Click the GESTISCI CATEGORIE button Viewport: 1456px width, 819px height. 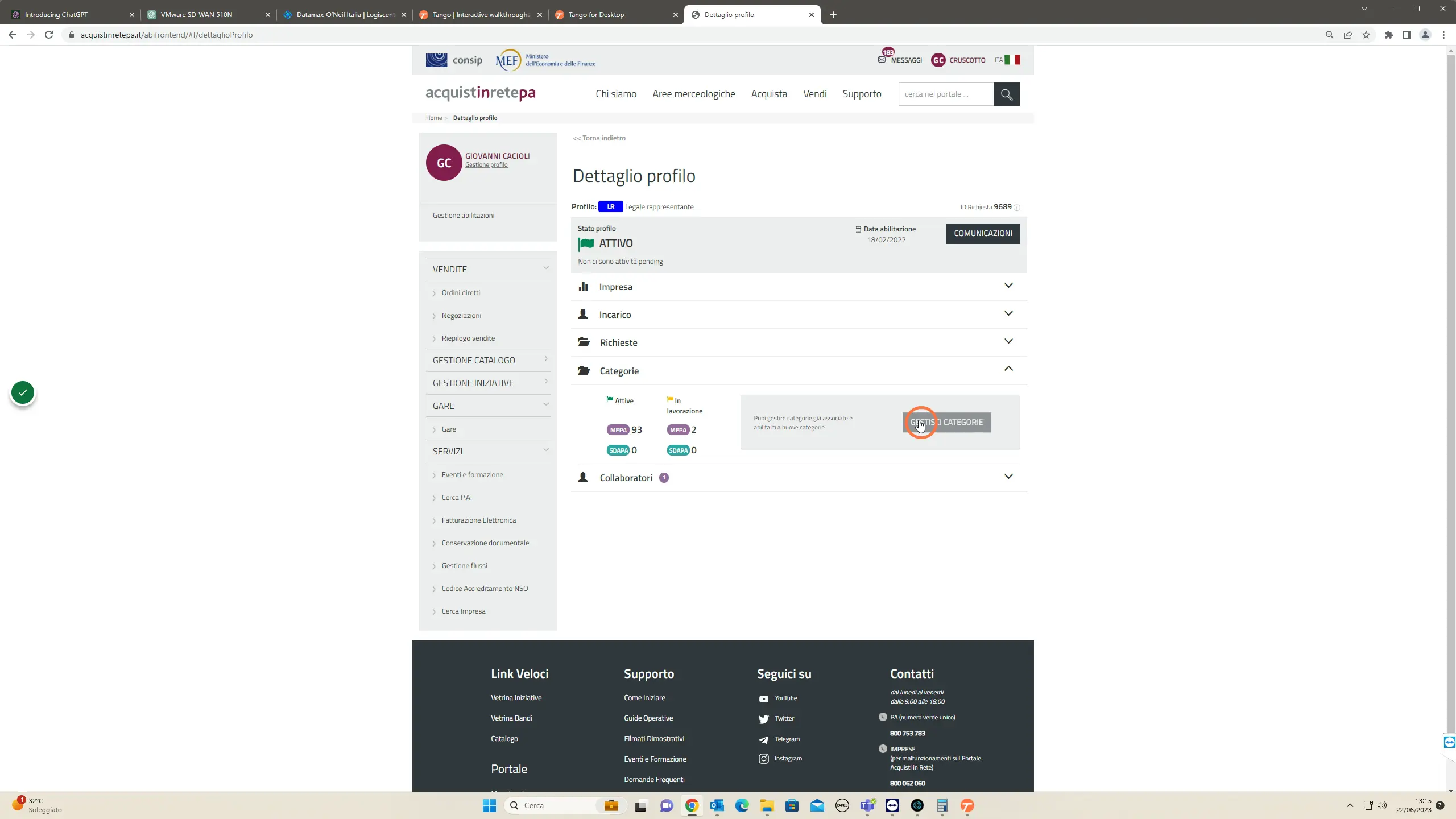pyautogui.click(x=946, y=423)
